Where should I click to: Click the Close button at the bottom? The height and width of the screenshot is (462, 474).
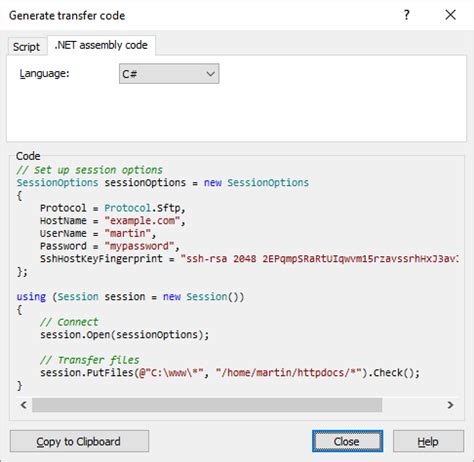click(x=347, y=441)
